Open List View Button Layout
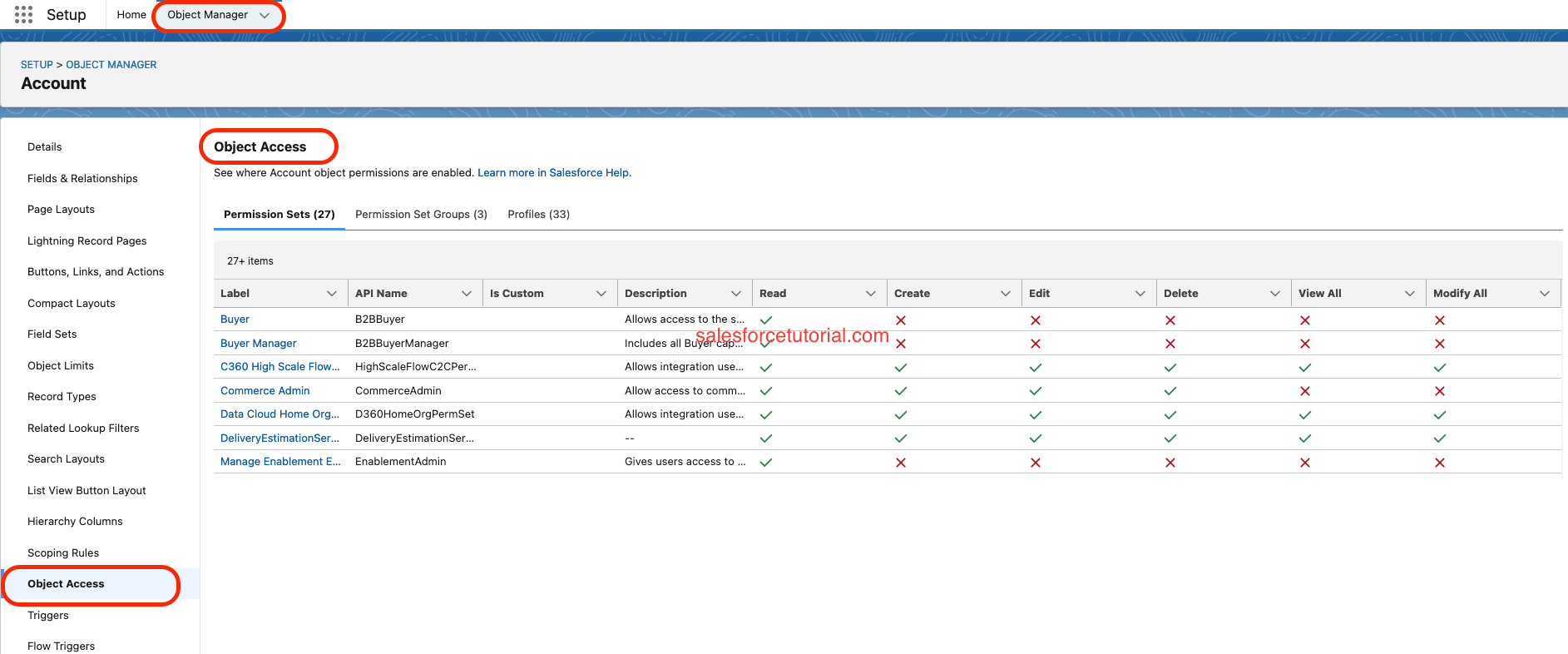The image size is (1568, 654). click(87, 491)
